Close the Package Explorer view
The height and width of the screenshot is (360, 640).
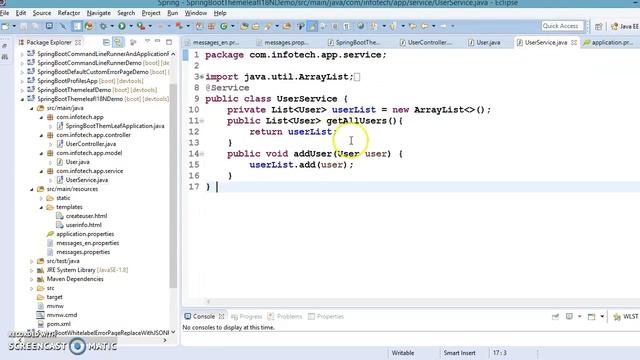click(x=78, y=42)
